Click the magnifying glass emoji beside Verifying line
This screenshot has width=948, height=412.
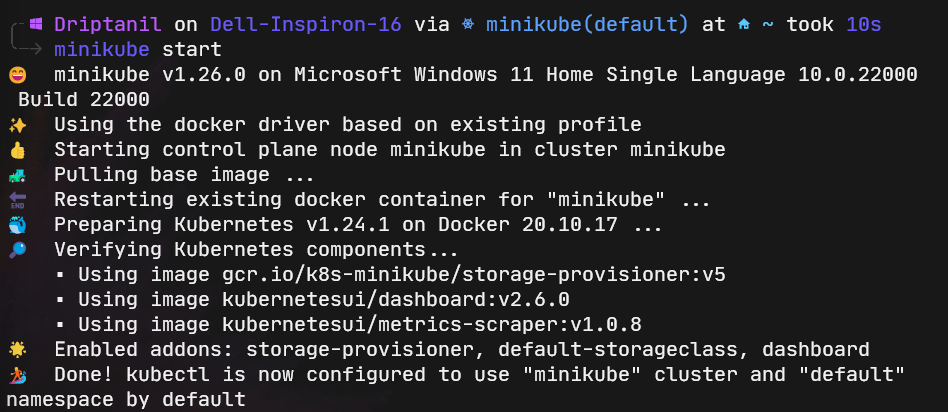[x=17, y=250]
